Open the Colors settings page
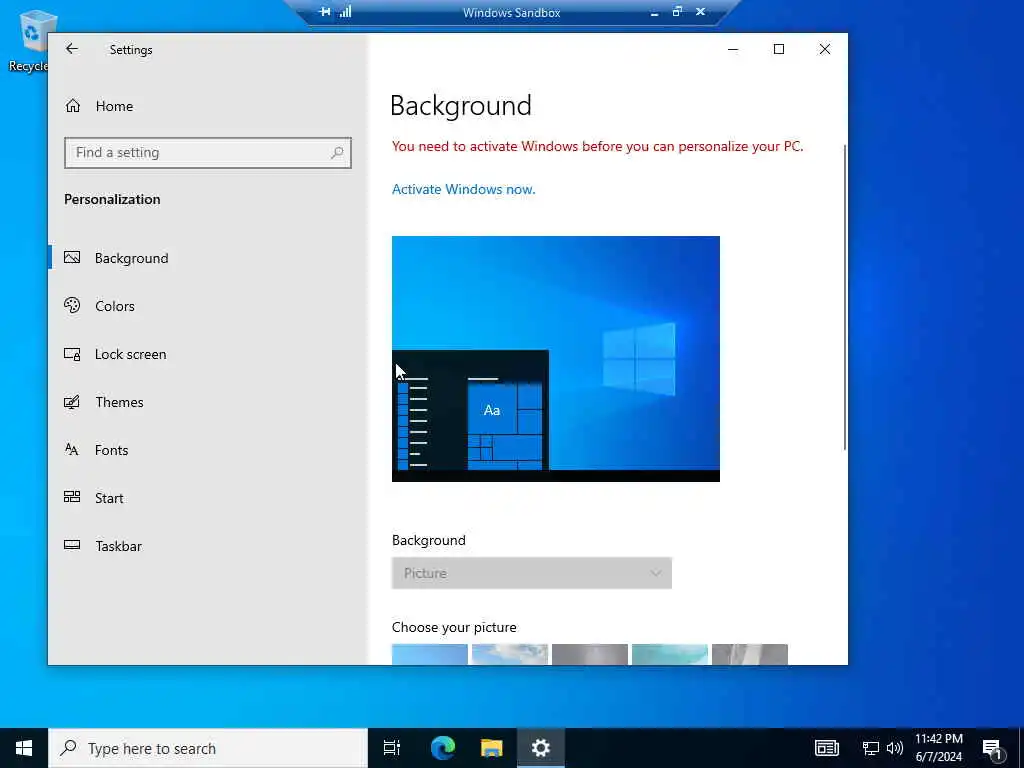Screen dimensions: 1024x768 [x=208, y=306]
